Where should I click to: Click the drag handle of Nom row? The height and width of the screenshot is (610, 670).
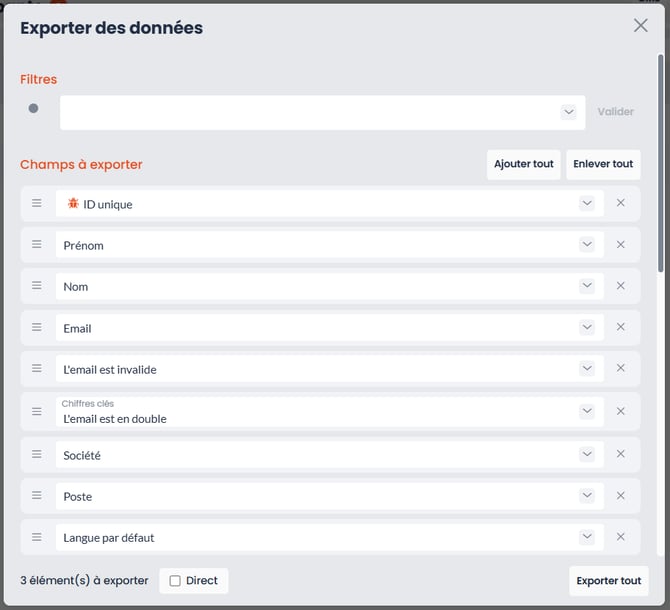pyautogui.click(x=37, y=285)
